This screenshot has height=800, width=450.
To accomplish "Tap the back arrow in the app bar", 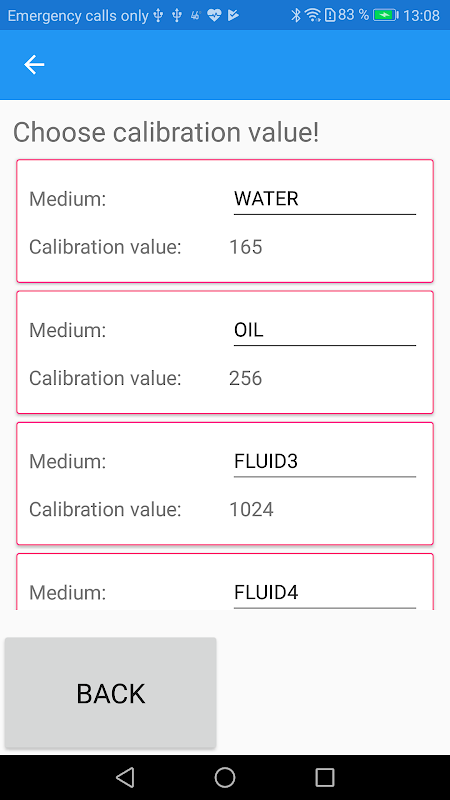I will 34,65.
